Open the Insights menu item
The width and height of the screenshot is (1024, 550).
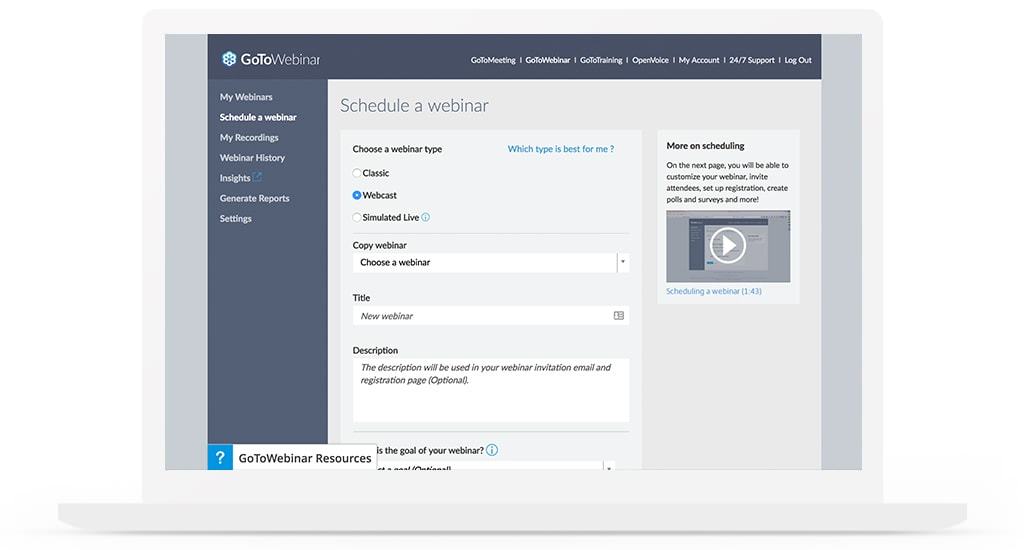click(235, 178)
